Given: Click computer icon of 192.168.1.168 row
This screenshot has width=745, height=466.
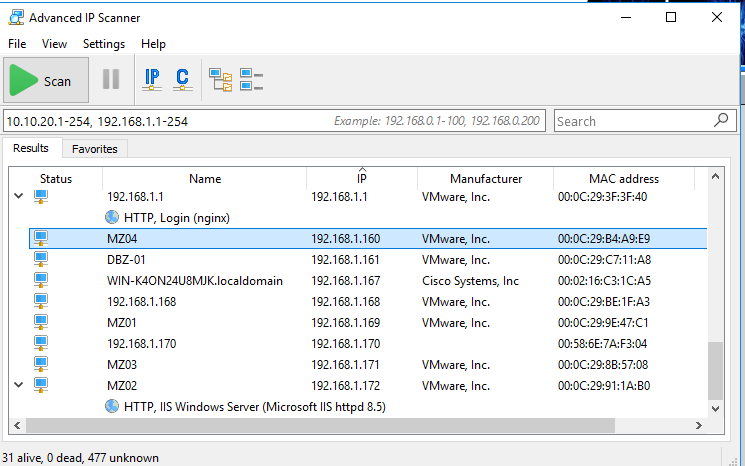Looking at the screenshot, I should tap(41, 301).
